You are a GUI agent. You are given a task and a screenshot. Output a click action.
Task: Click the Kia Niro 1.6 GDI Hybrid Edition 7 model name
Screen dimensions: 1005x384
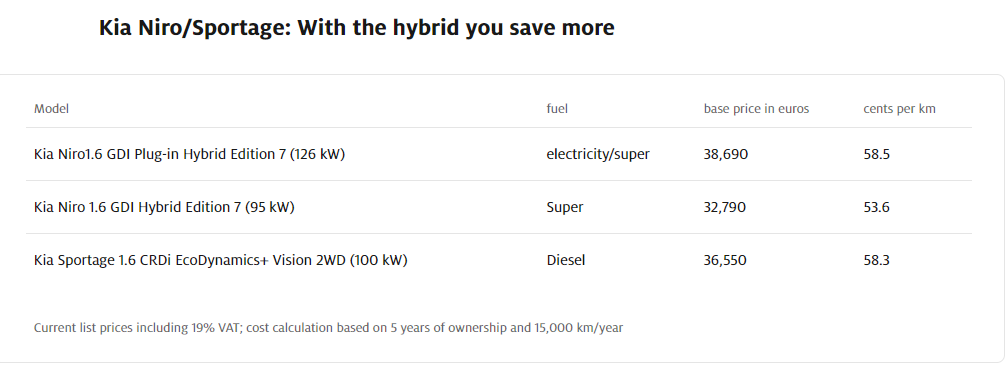click(164, 207)
